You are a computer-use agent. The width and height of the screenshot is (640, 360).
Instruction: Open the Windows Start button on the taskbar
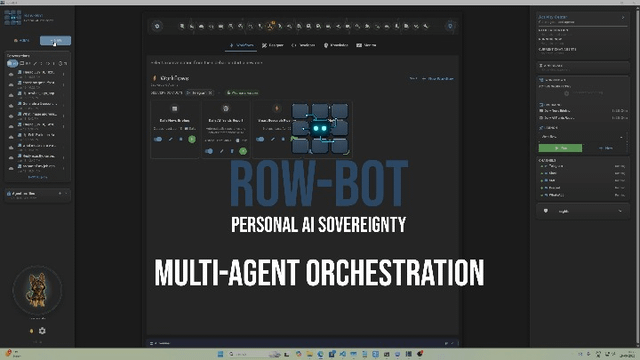[220, 354]
